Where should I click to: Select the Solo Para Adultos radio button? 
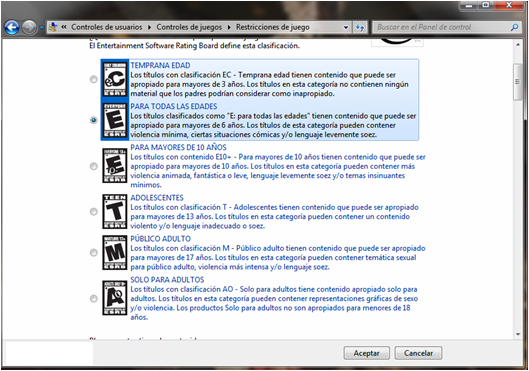point(93,298)
